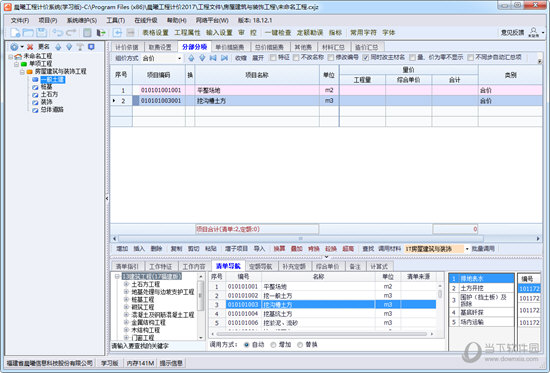550x373 pixels.
Task: Click the Redo arrow icon
Action: 71,33
